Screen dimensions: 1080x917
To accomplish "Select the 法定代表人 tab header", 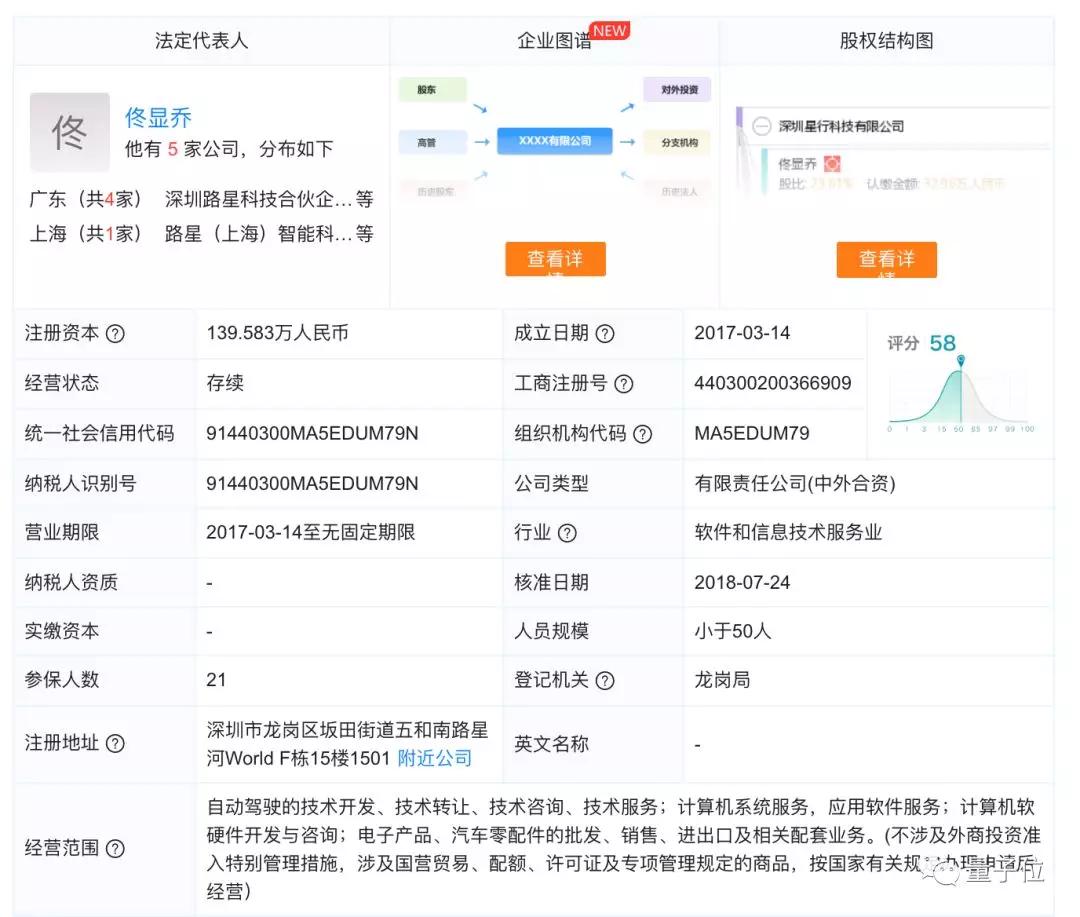I will point(201,41).
